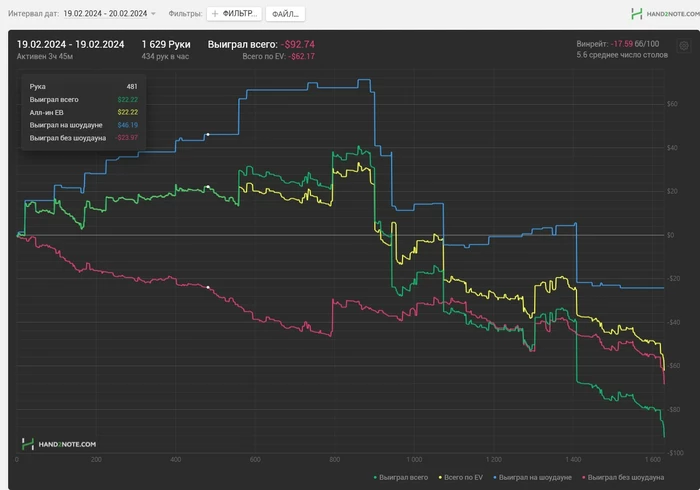Click the Hand2Note watermark logo inside the chart
Viewport: 700px width, 490px height.
tap(58, 444)
